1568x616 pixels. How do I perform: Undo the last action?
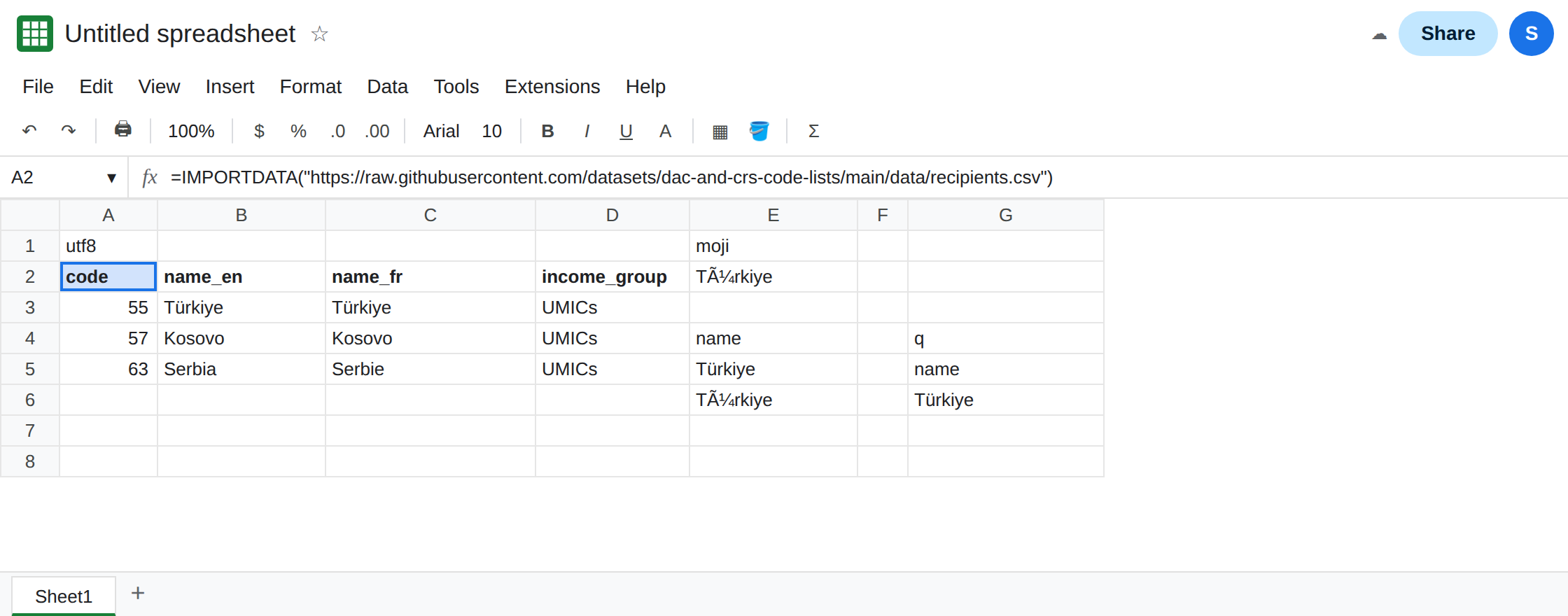pos(29,131)
